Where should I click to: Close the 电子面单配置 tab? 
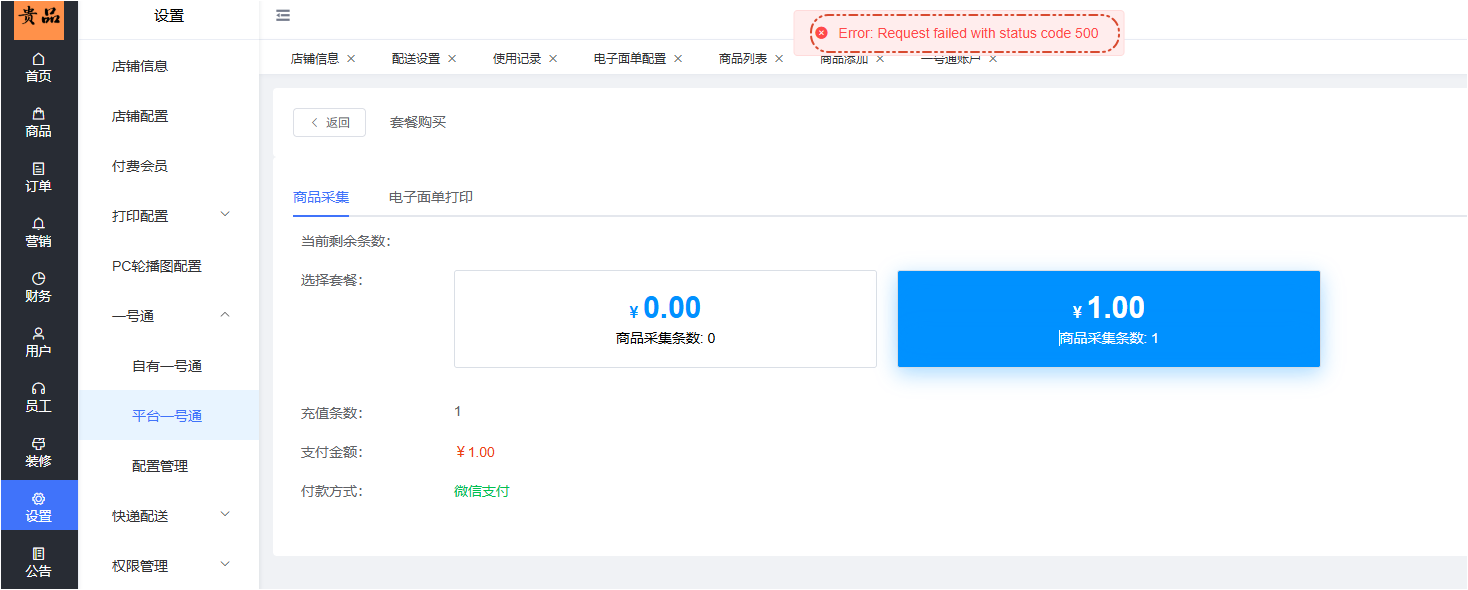[x=678, y=59]
